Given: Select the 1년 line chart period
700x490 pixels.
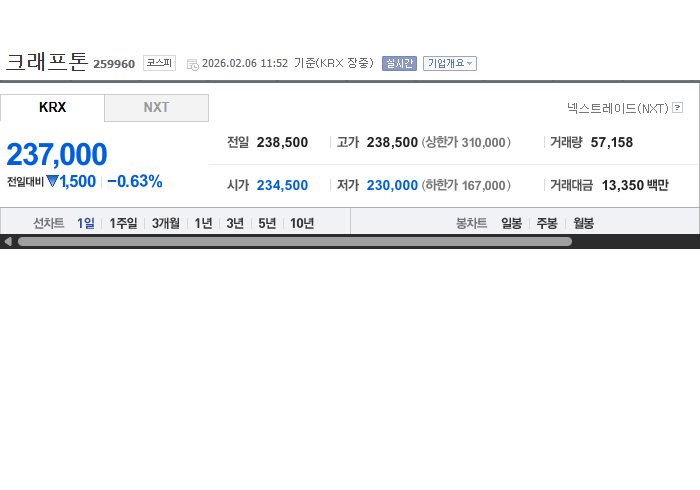Looking at the screenshot, I should 203,223.
